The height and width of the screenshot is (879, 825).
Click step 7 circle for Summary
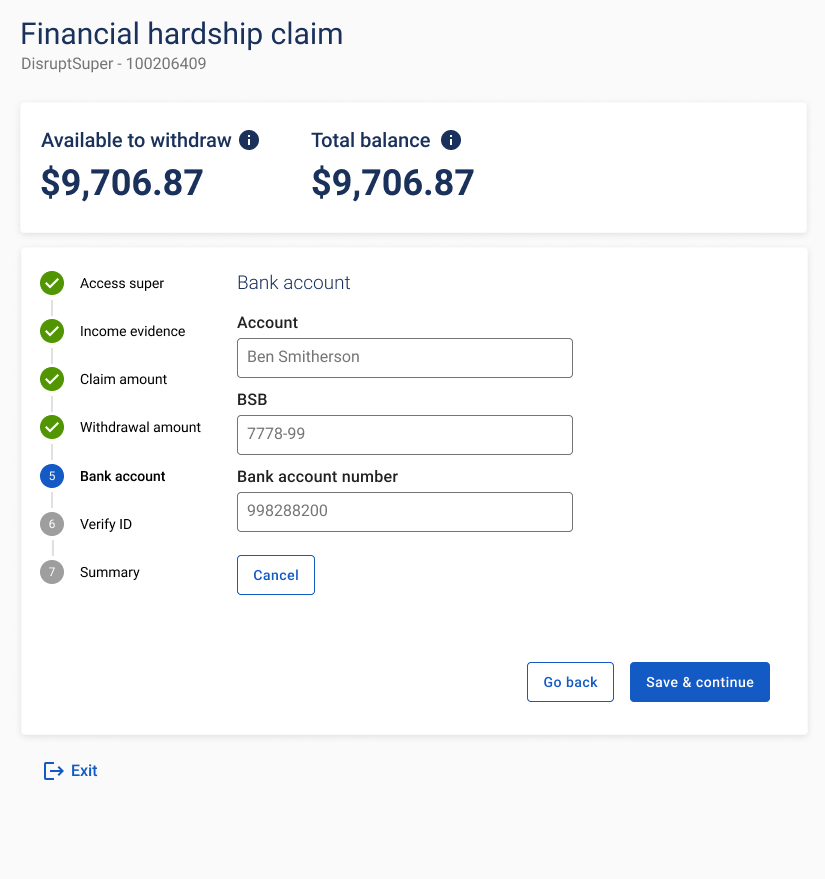click(x=52, y=572)
